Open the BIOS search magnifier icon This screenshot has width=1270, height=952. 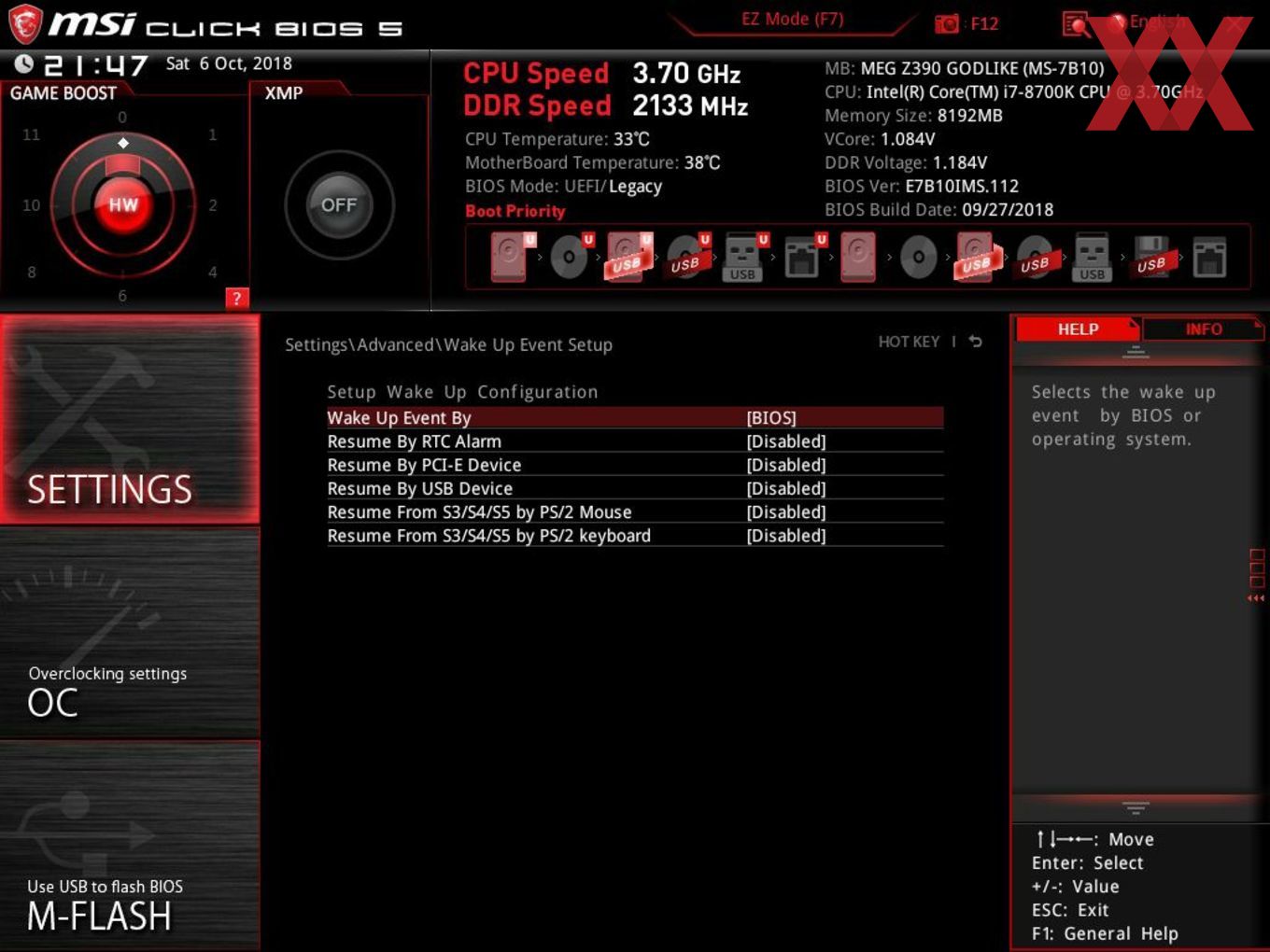coord(1076,23)
